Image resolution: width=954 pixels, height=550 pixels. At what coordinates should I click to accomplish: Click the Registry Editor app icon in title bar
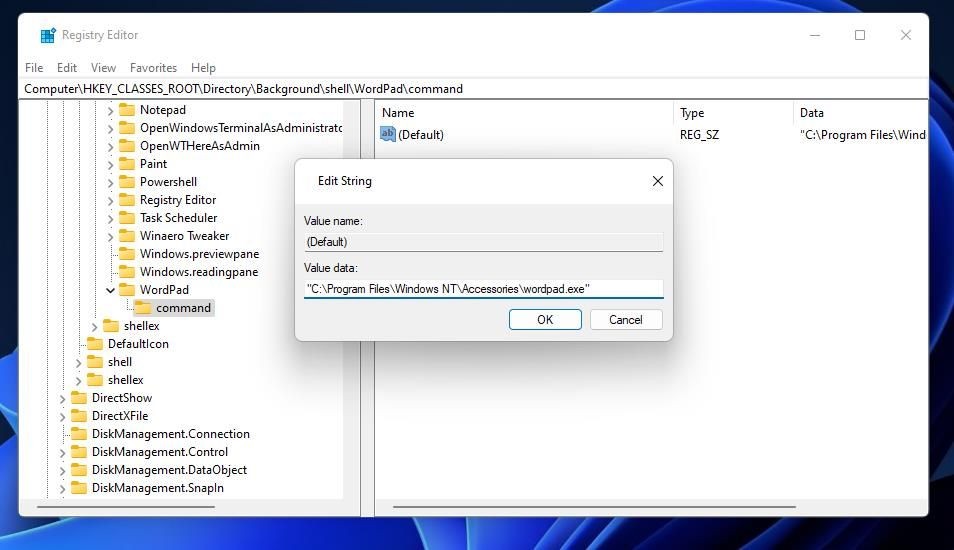[x=48, y=35]
